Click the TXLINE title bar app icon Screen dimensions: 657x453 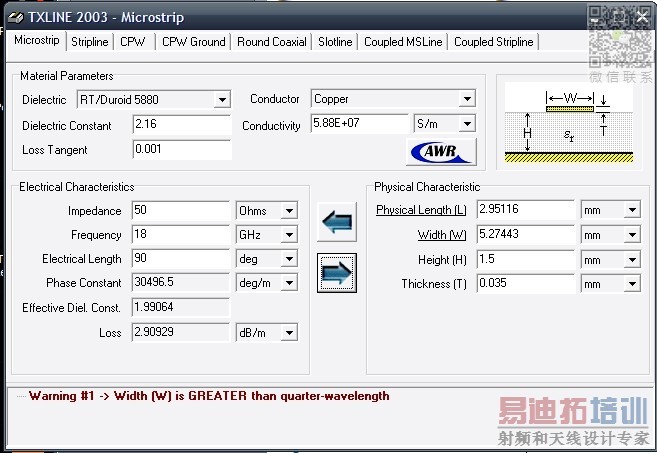(x=16, y=18)
